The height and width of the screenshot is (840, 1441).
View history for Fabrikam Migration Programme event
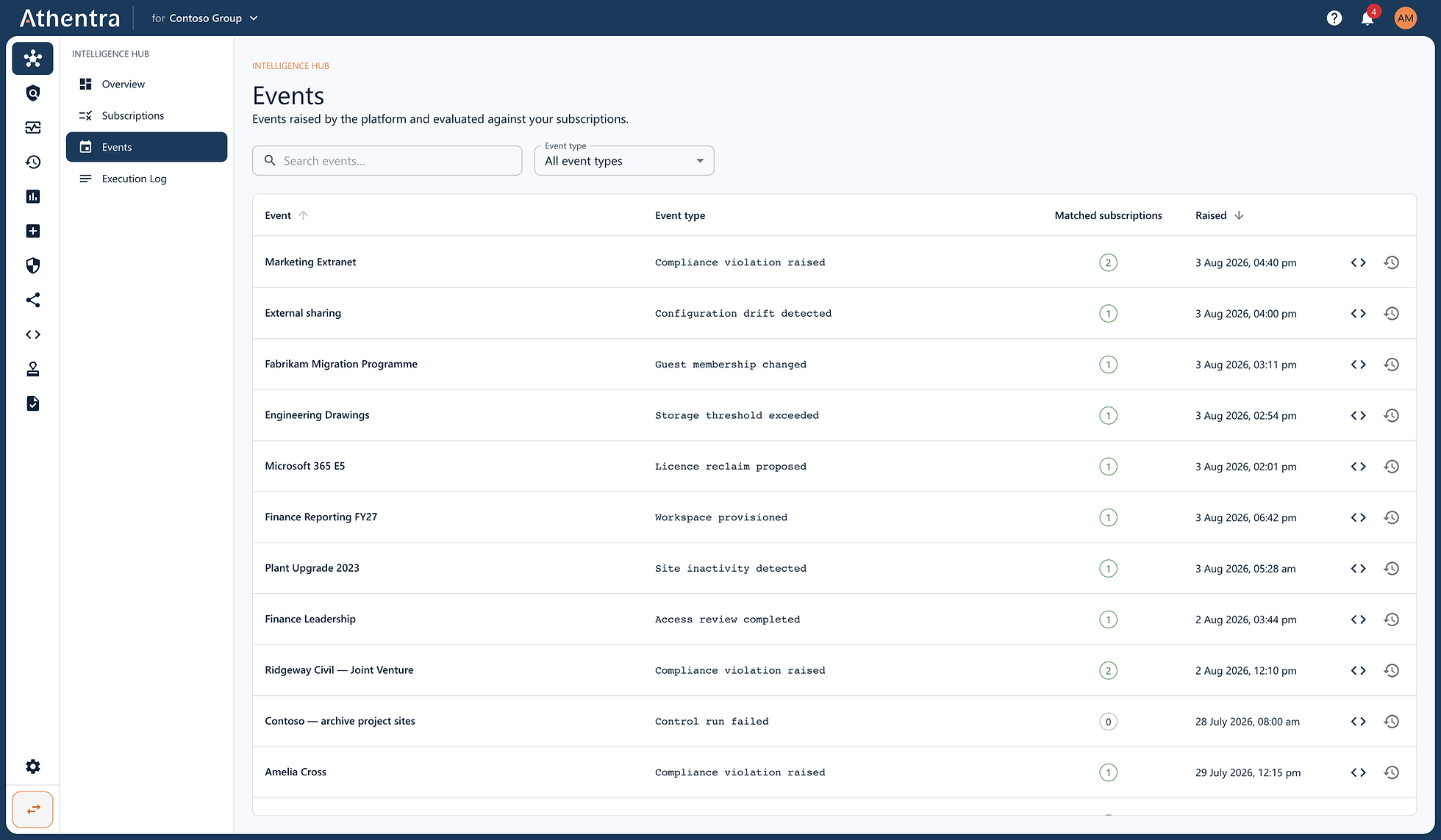1391,365
